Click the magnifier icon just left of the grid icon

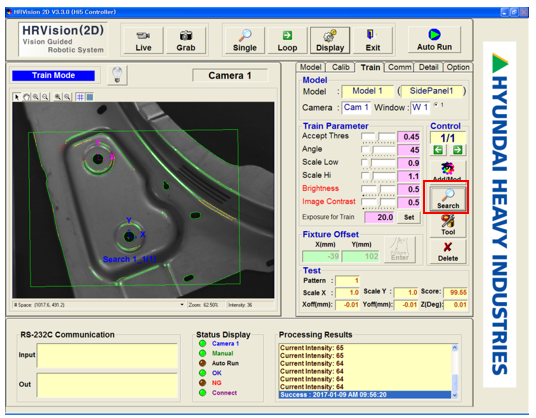68,97
